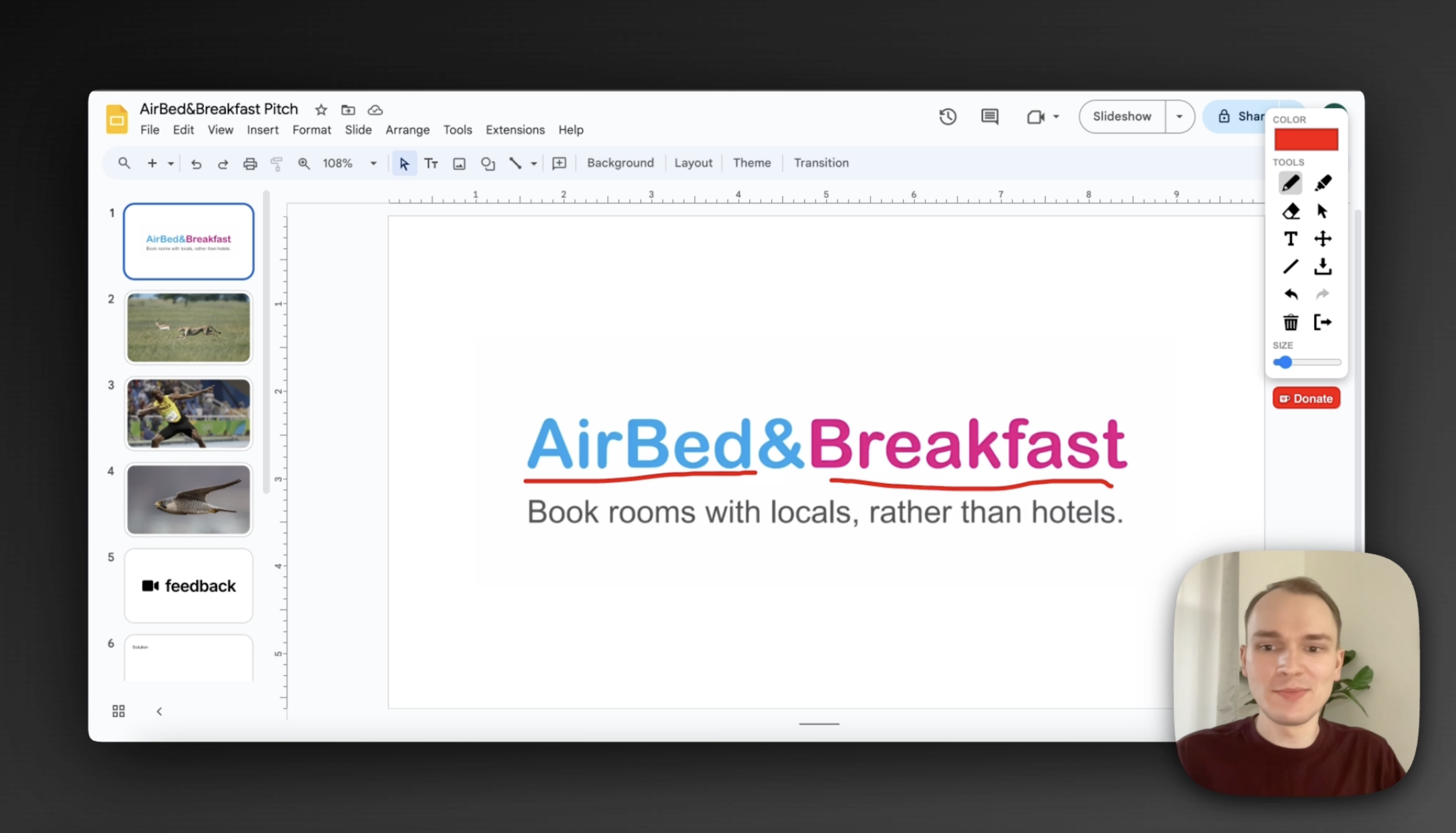Search the menus with magnifier icon
This screenshot has width=1456, height=833.
(124, 163)
